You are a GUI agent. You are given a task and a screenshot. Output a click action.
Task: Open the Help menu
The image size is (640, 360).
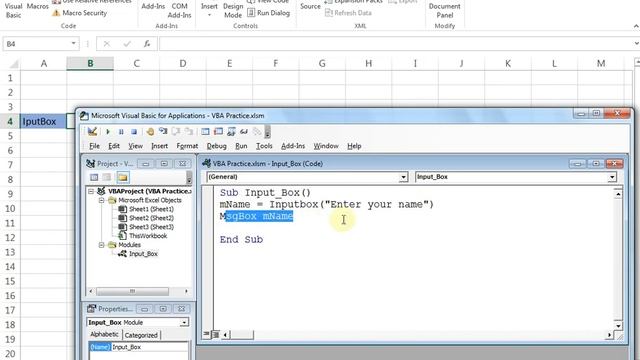click(x=354, y=146)
